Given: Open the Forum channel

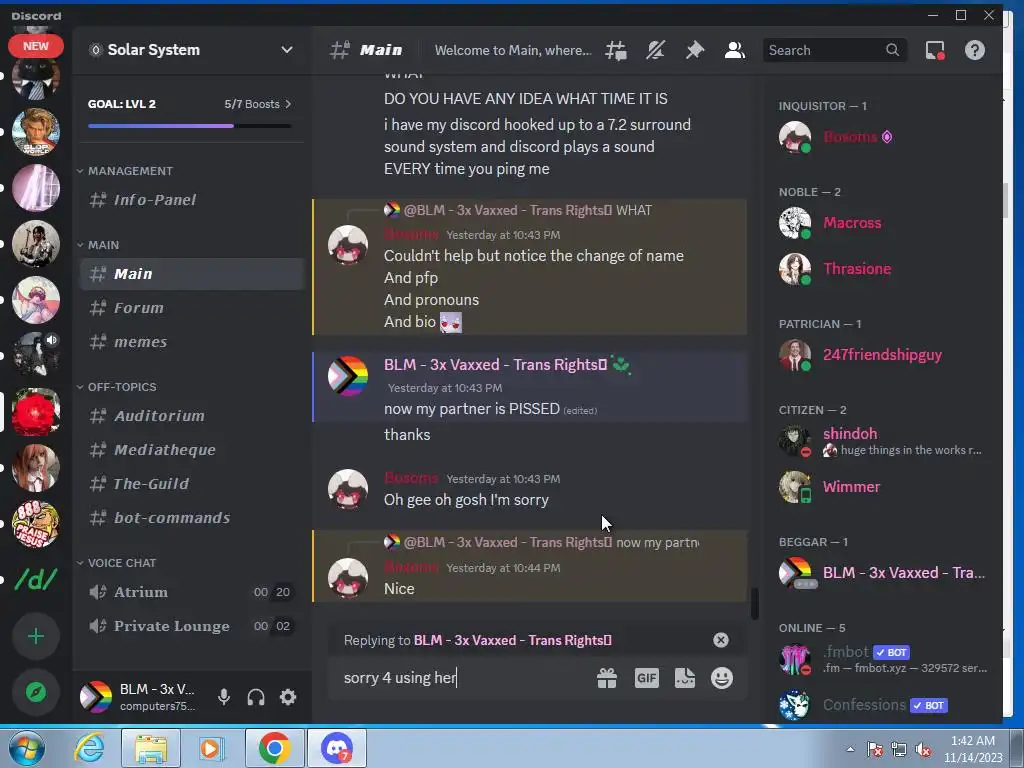Looking at the screenshot, I should tap(191, 308).
